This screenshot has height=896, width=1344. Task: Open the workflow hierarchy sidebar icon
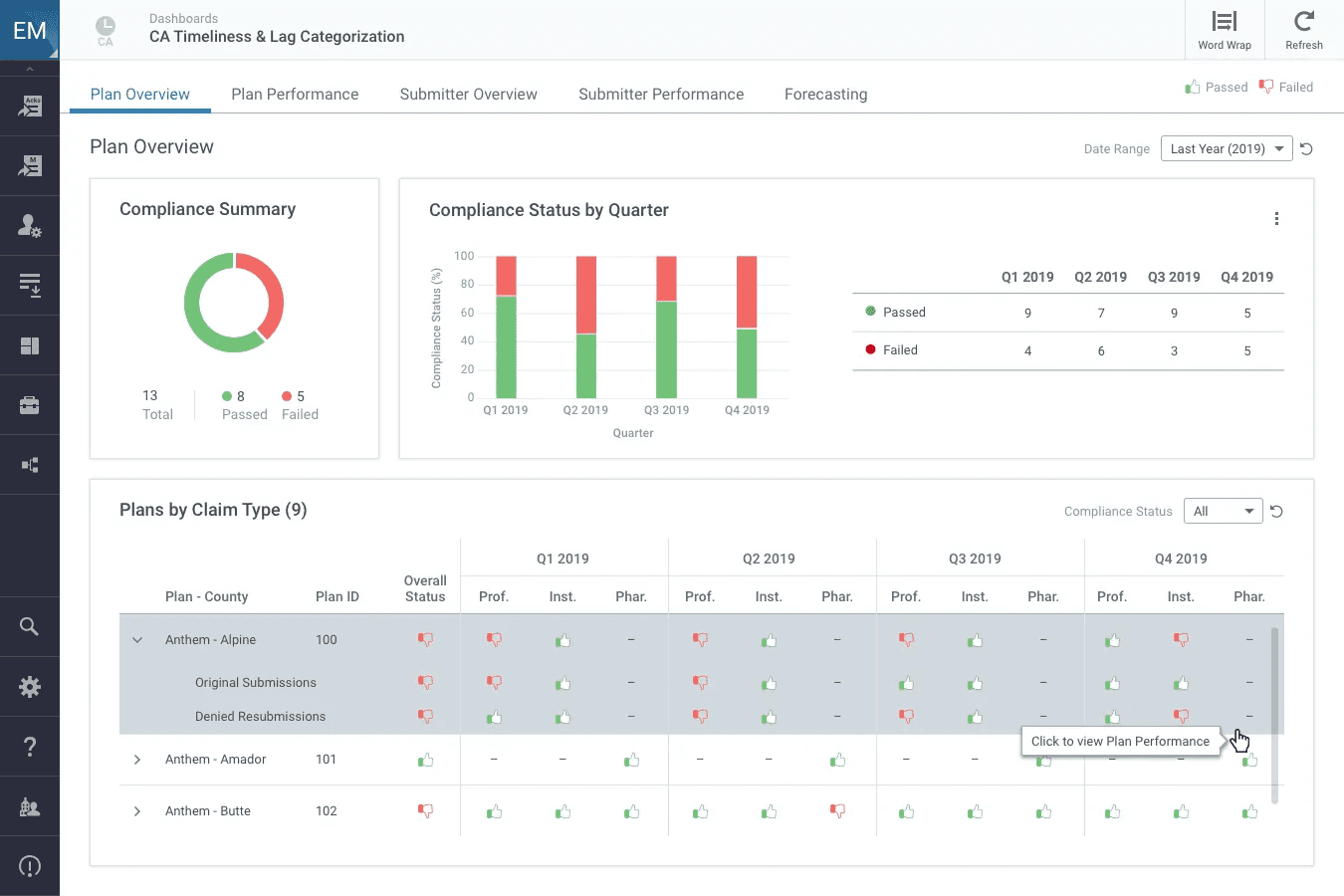pos(30,465)
